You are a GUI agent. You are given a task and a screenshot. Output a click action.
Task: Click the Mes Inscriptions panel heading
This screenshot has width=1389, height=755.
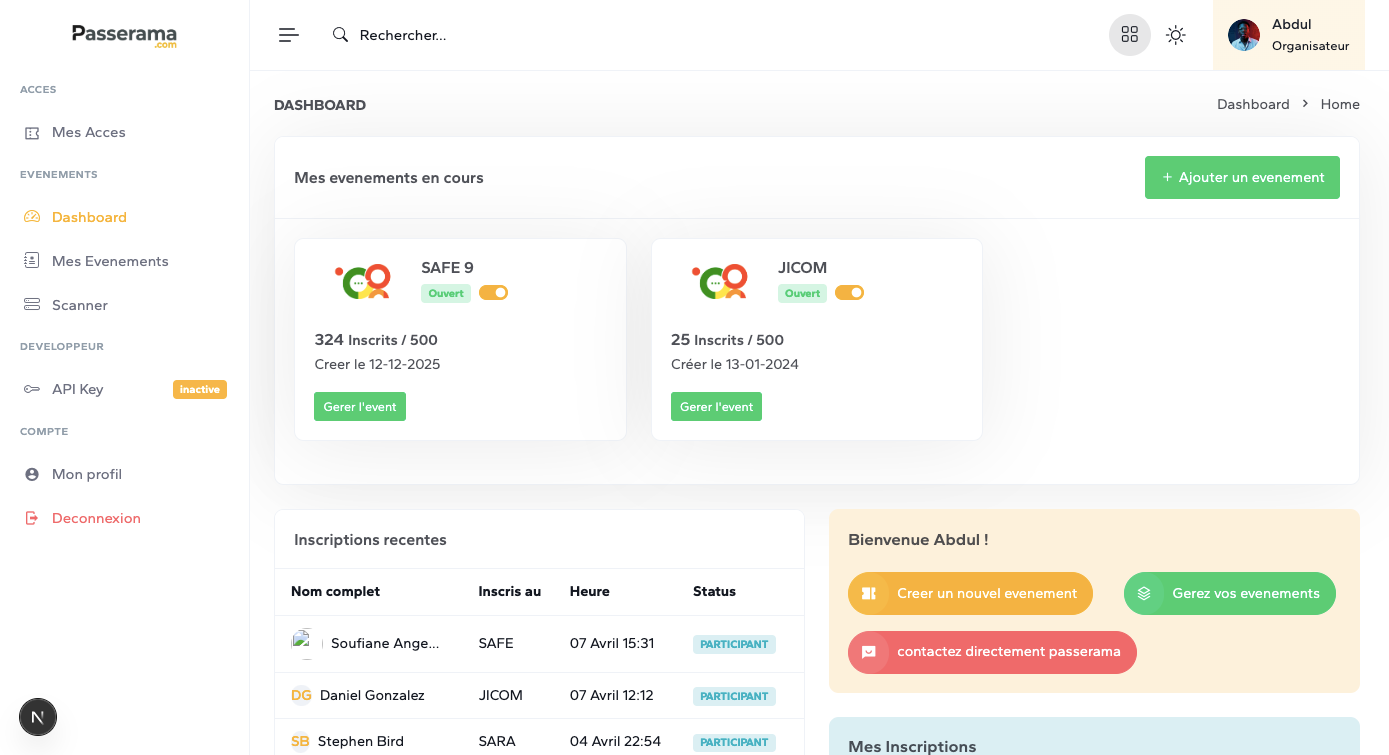pos(912,746)
